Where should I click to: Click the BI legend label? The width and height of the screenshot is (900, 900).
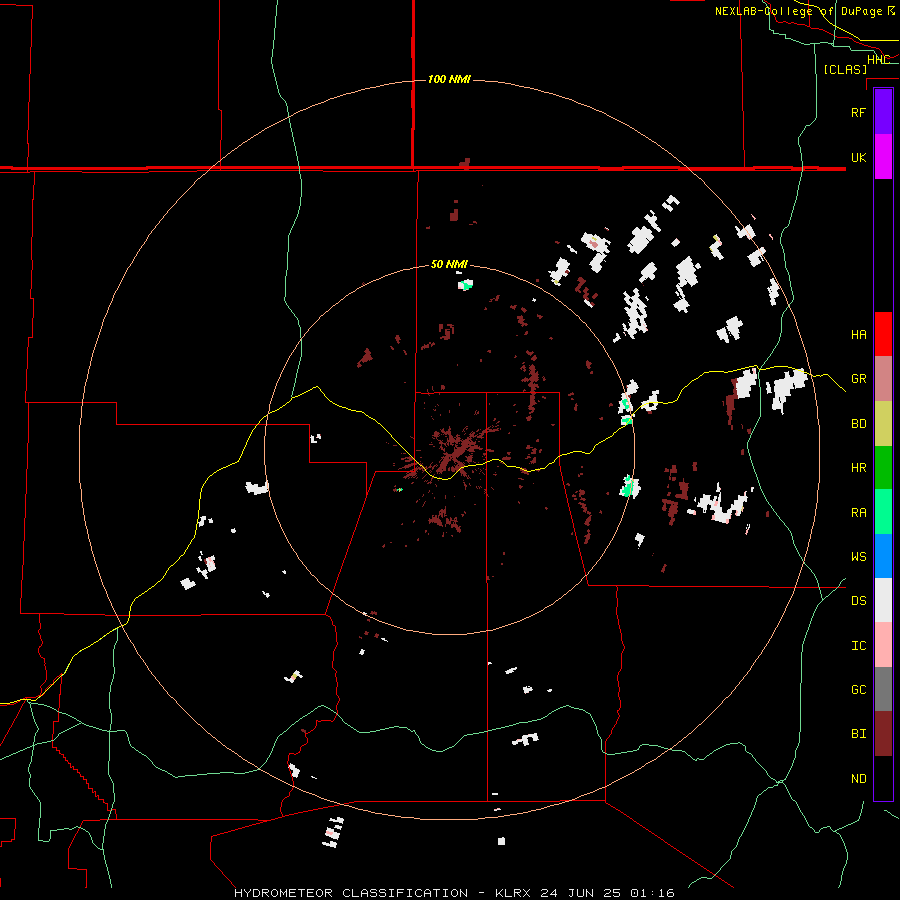coord(859,734)
